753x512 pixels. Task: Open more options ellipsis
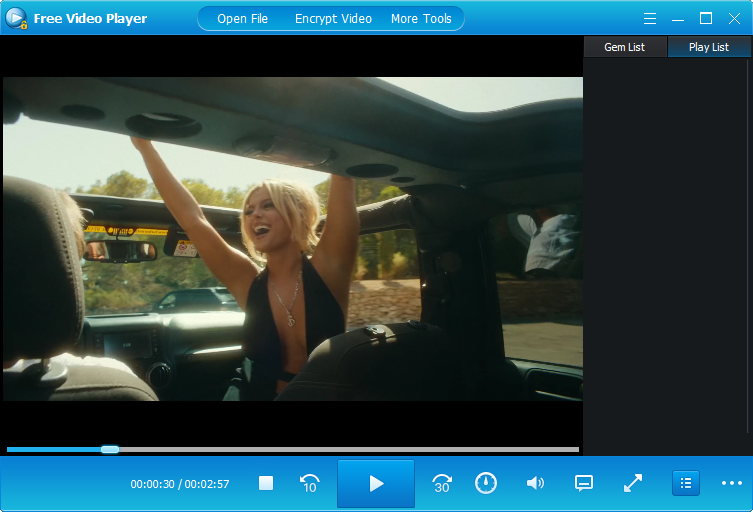[x=732, y=483]
